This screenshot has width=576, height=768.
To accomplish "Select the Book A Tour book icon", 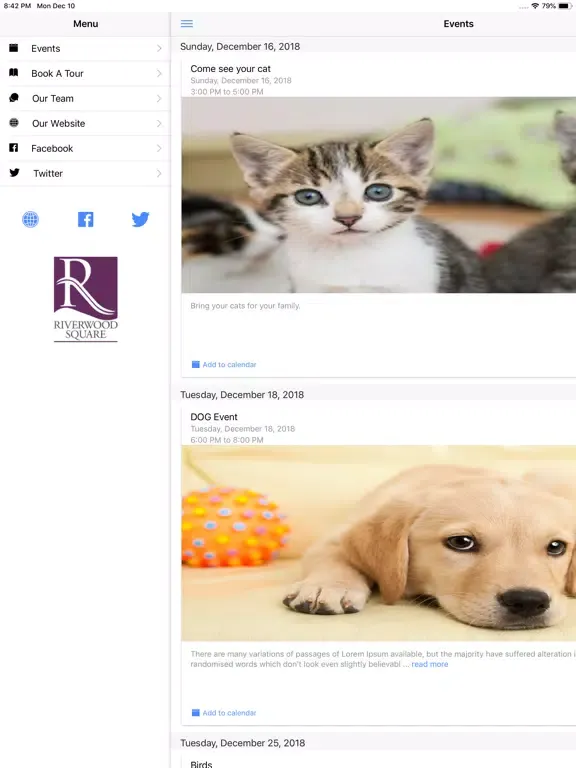I will (x=14, y=73).
